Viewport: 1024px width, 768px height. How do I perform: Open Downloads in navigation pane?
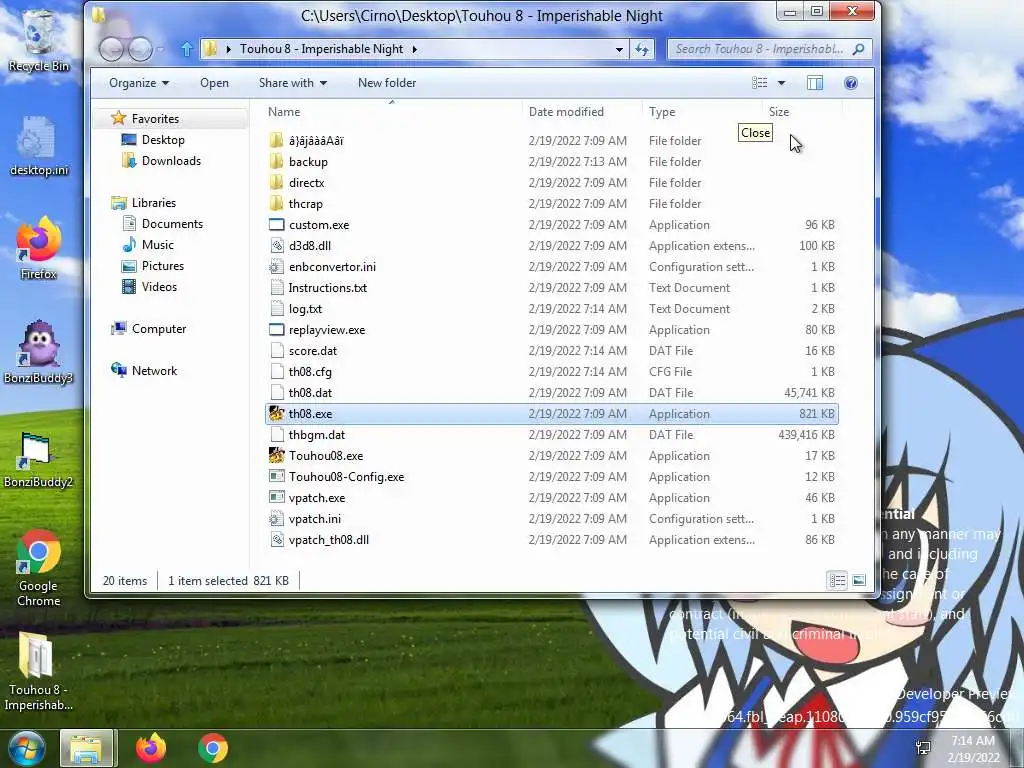pyautogui.click(x=171, y=161)
